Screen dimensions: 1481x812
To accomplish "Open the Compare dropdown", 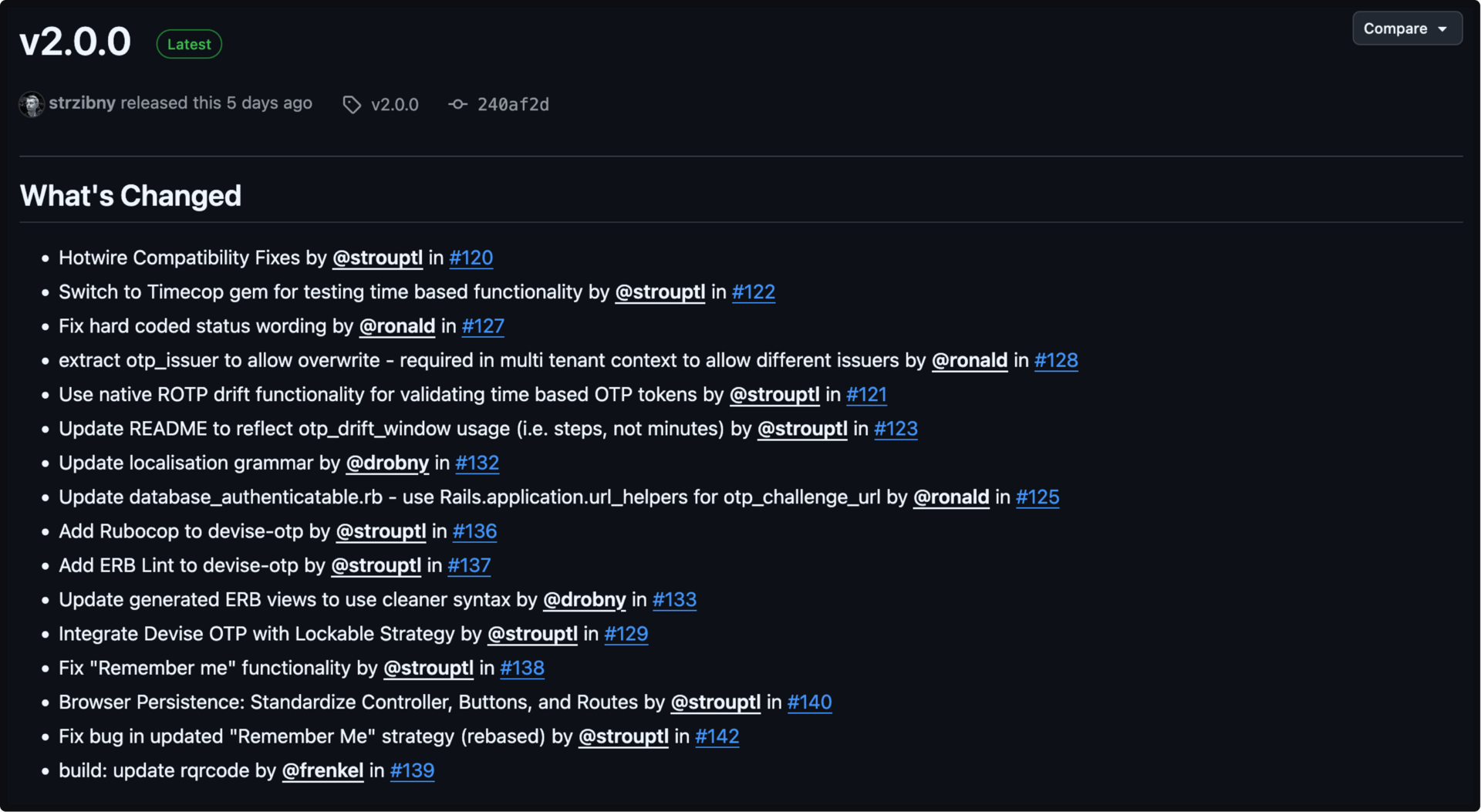I will click(1407, 29).
